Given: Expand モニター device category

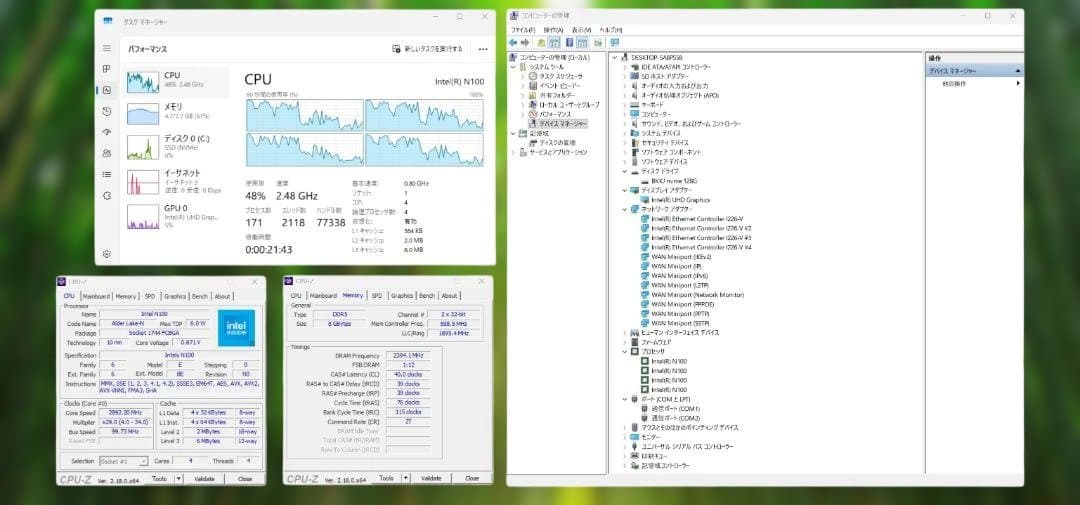Looking at the screenshot, I should pos(625,437).
